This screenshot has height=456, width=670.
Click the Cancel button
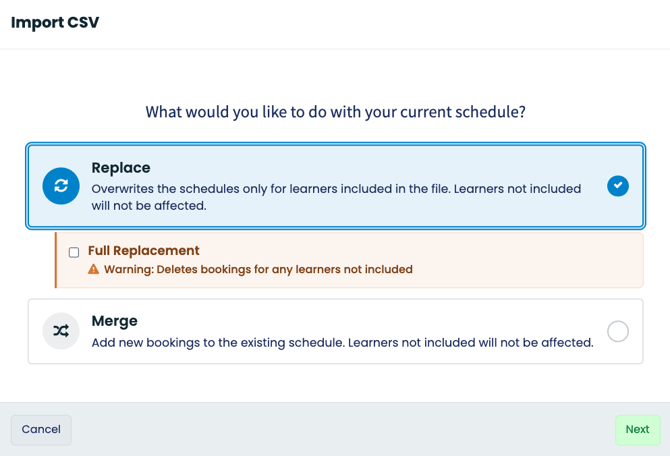41,430
